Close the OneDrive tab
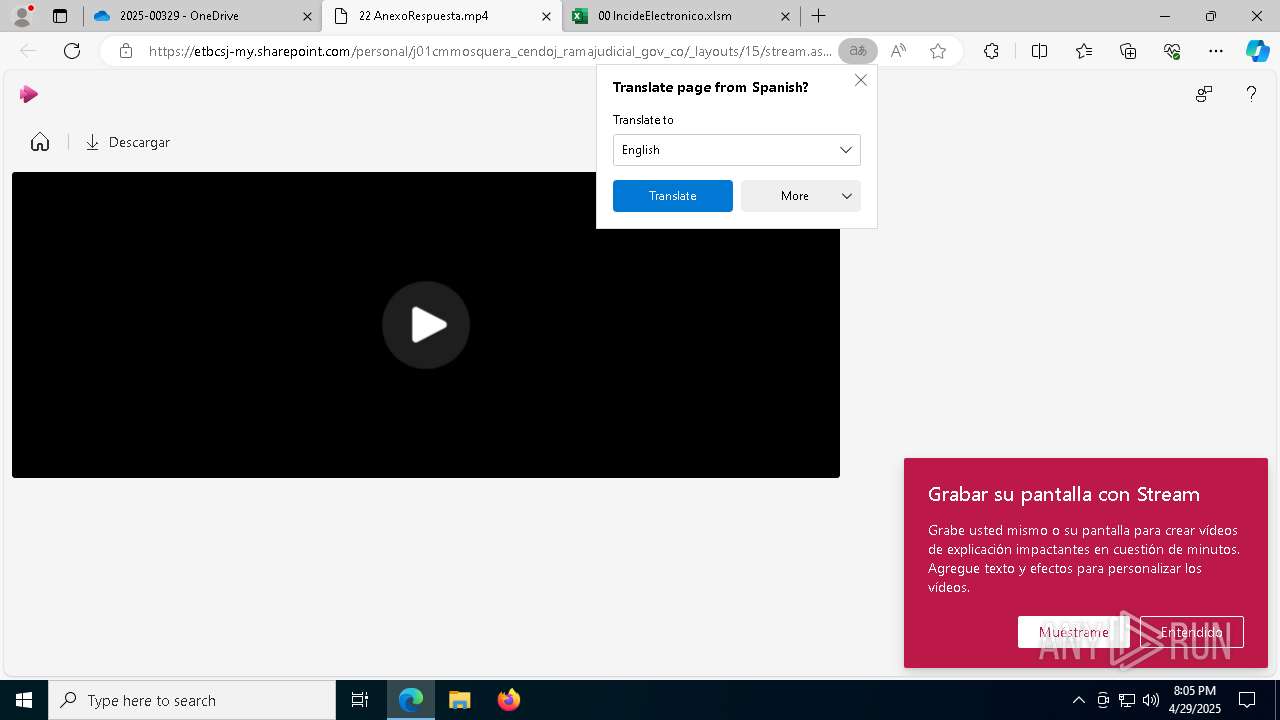 click(305, 16)
